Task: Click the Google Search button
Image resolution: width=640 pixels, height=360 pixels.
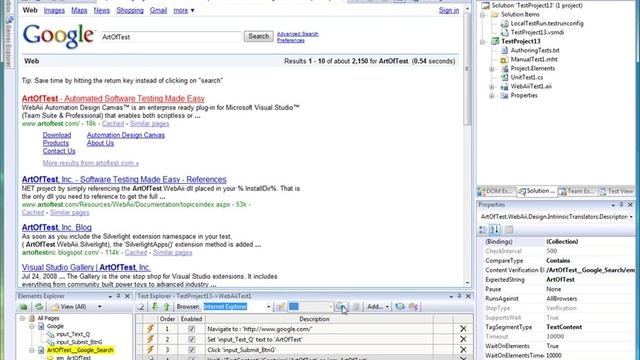Action: 259,36
